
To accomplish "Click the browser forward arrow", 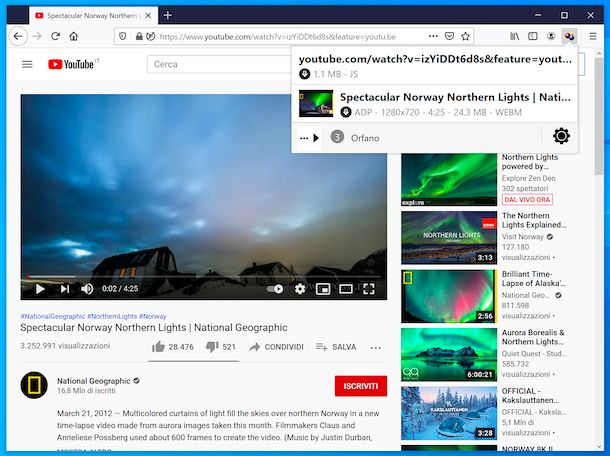I will point(37,37).
